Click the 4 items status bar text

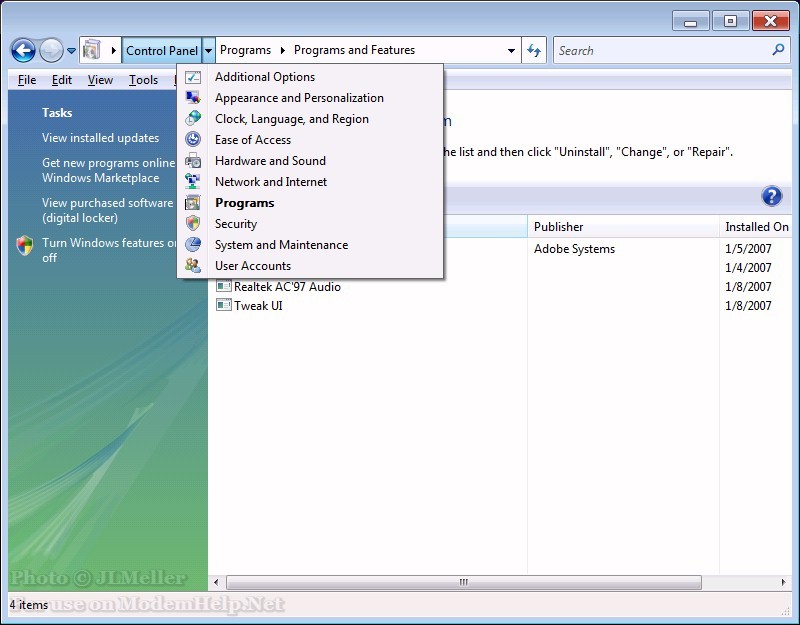[x=29, y=605]
